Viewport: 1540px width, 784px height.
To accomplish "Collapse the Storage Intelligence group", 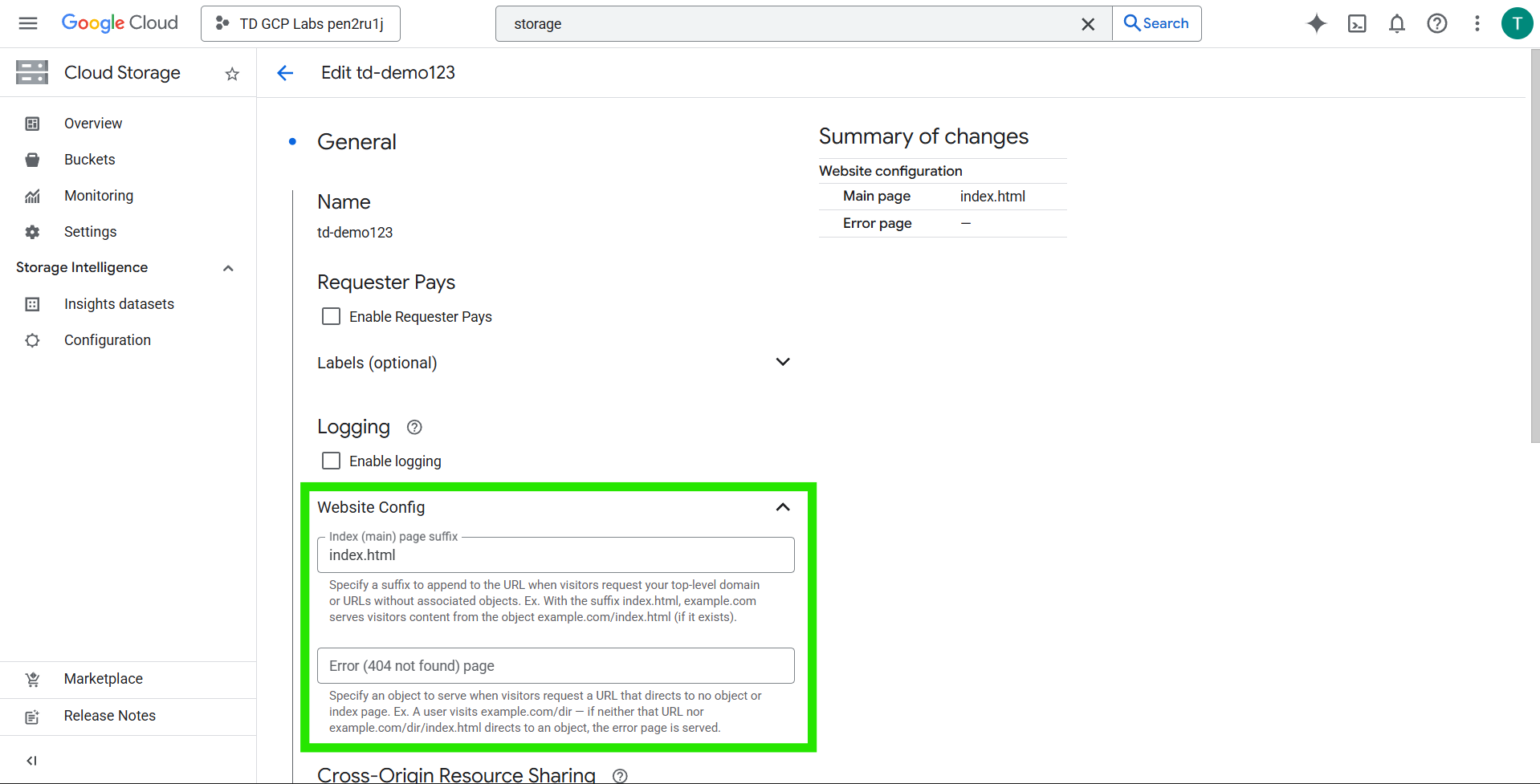I will click(228, 268).
